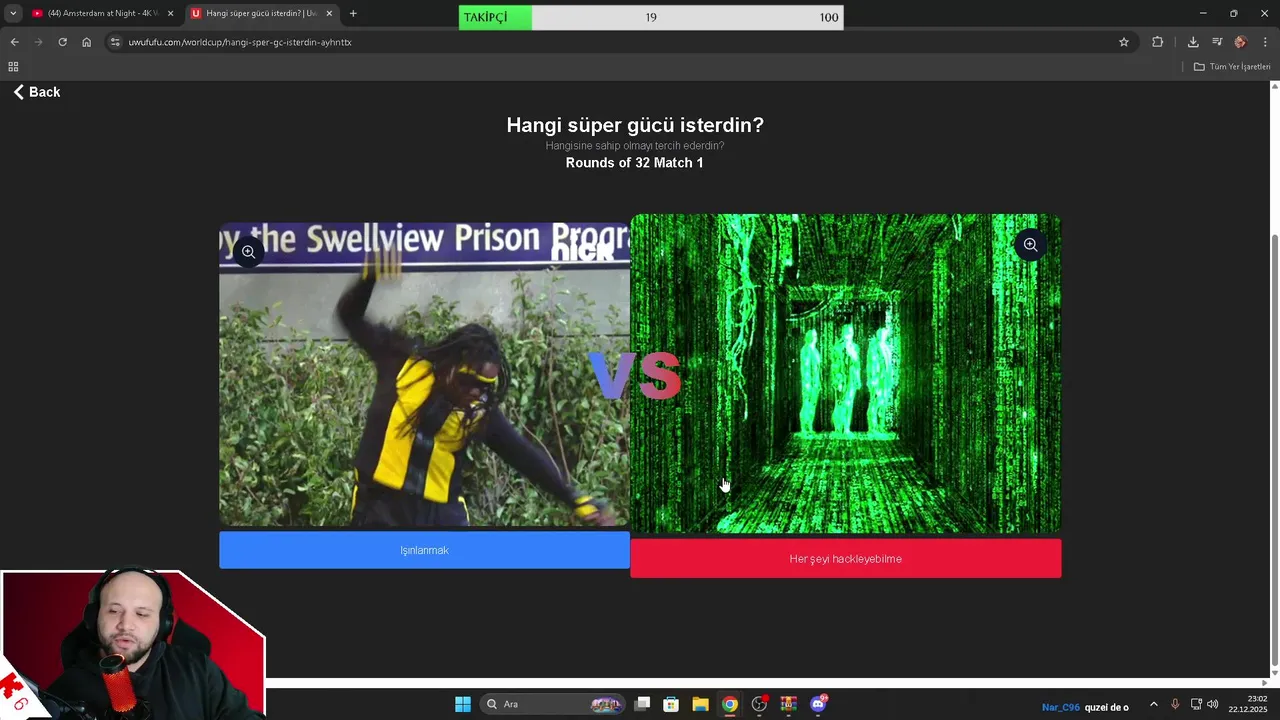This screenshot has width=1280, height=720.
Task: View site information icon in address bar
Action: point(115,42)
